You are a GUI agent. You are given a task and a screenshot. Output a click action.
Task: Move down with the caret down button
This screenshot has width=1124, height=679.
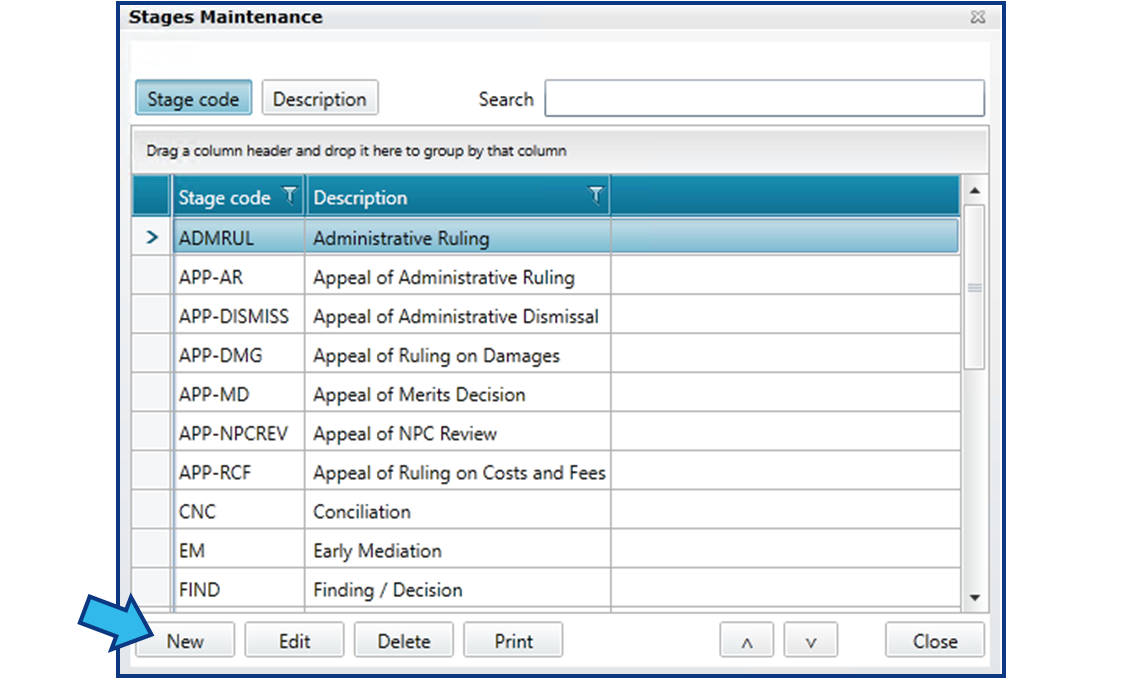811,640
